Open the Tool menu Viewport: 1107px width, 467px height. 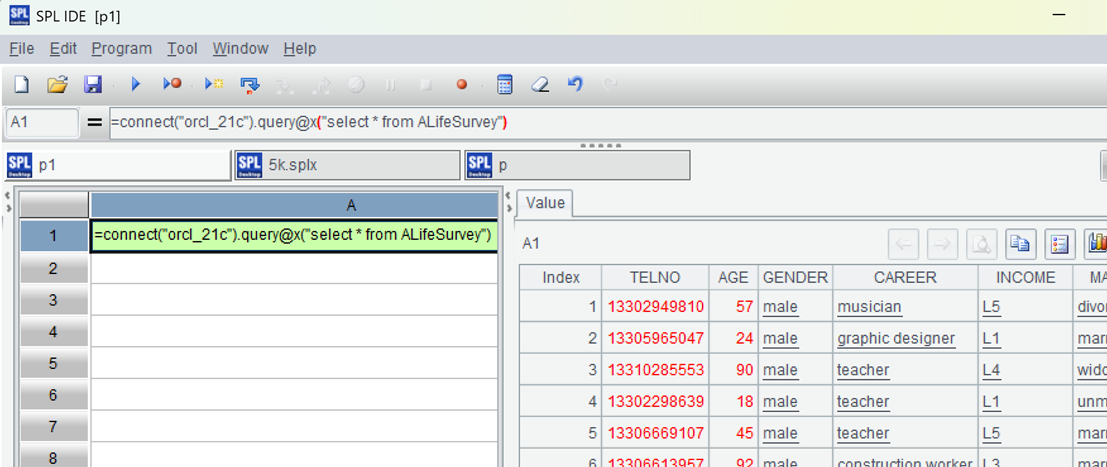click(182, 48)
